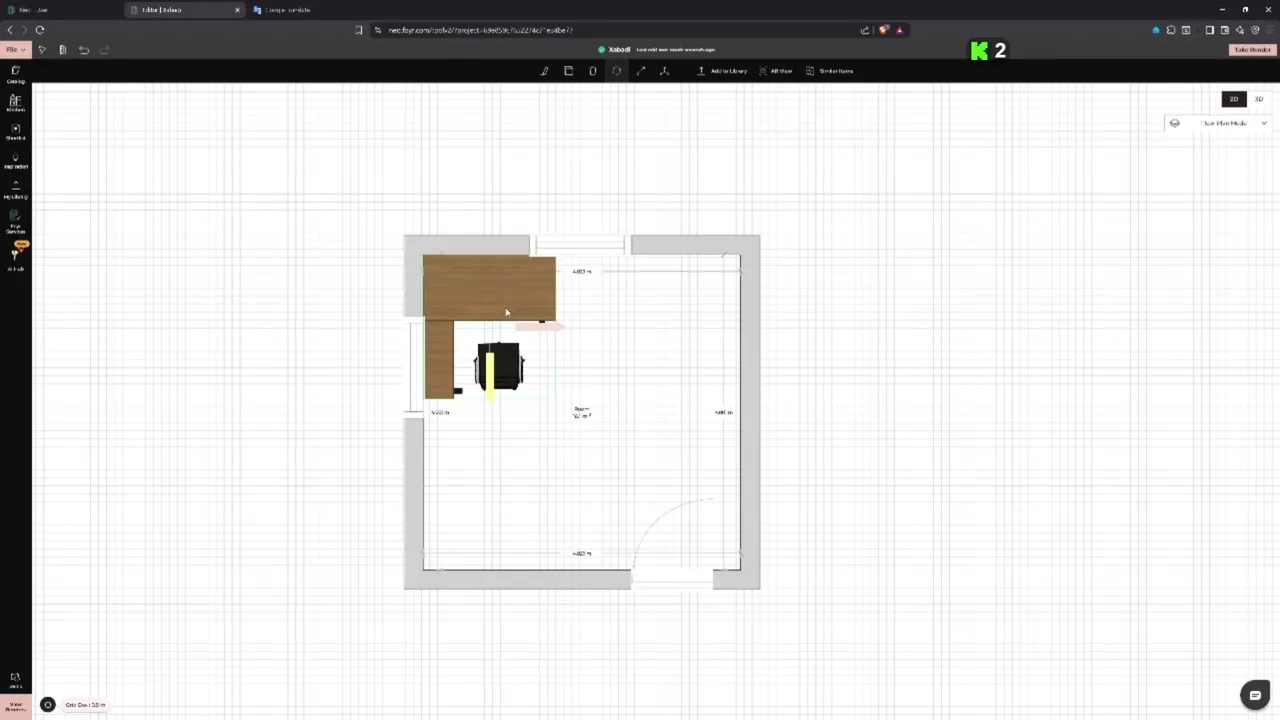Click the Undo arrow icon
1280x720 pixels.
coord(84,50)
